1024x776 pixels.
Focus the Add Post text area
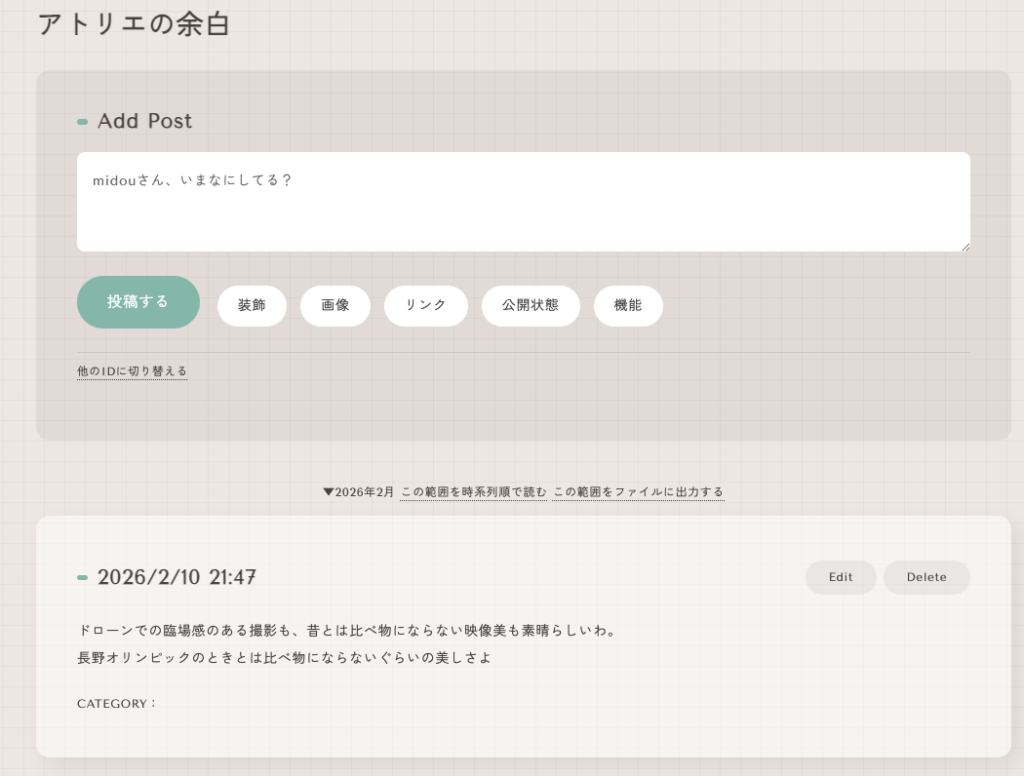pyautogui.click(x=522, y=201)
